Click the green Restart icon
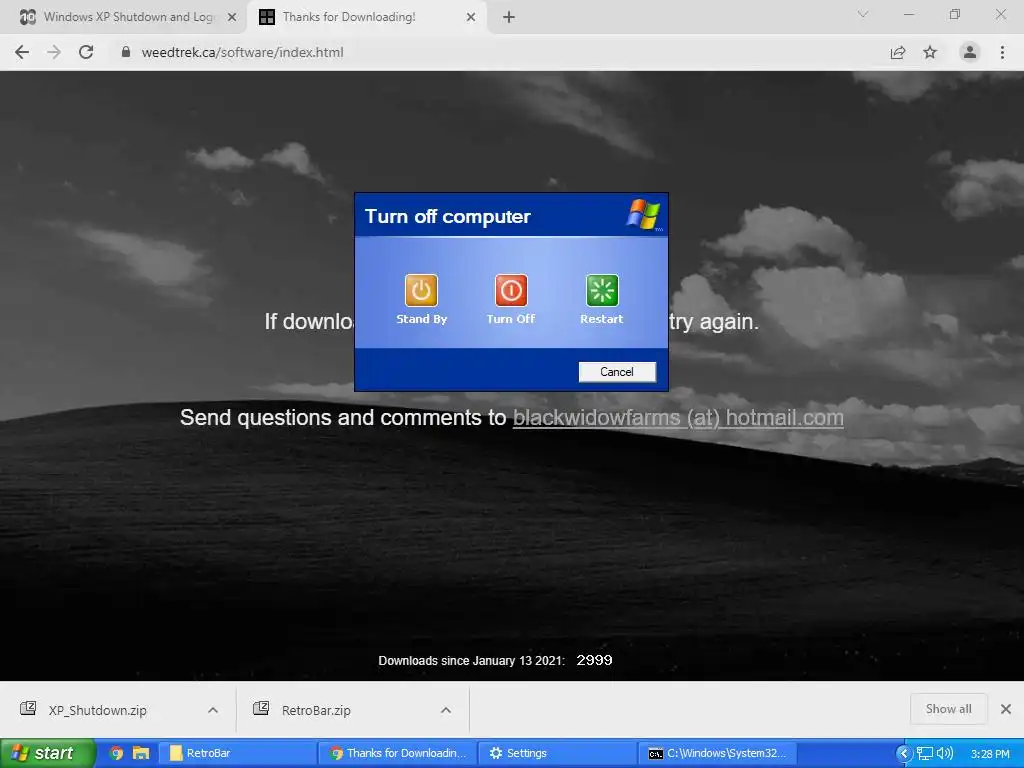The image size is (1024, 768). (601, 290)
